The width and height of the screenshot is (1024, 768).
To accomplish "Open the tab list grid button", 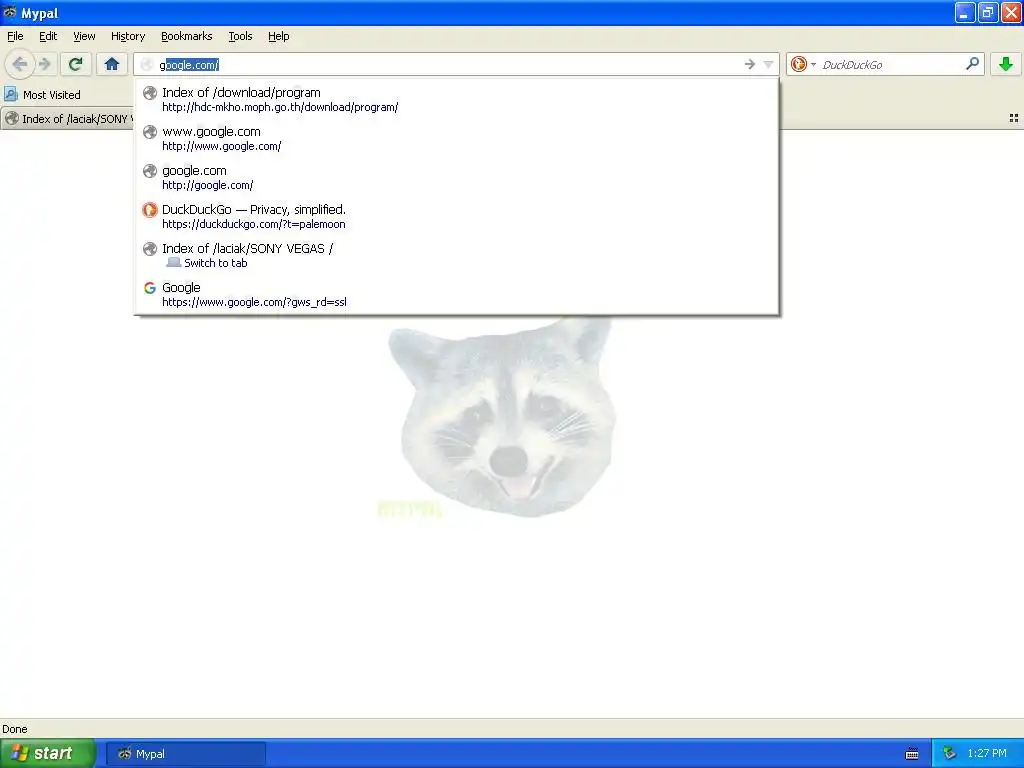I will click(x=1014, y=118).
